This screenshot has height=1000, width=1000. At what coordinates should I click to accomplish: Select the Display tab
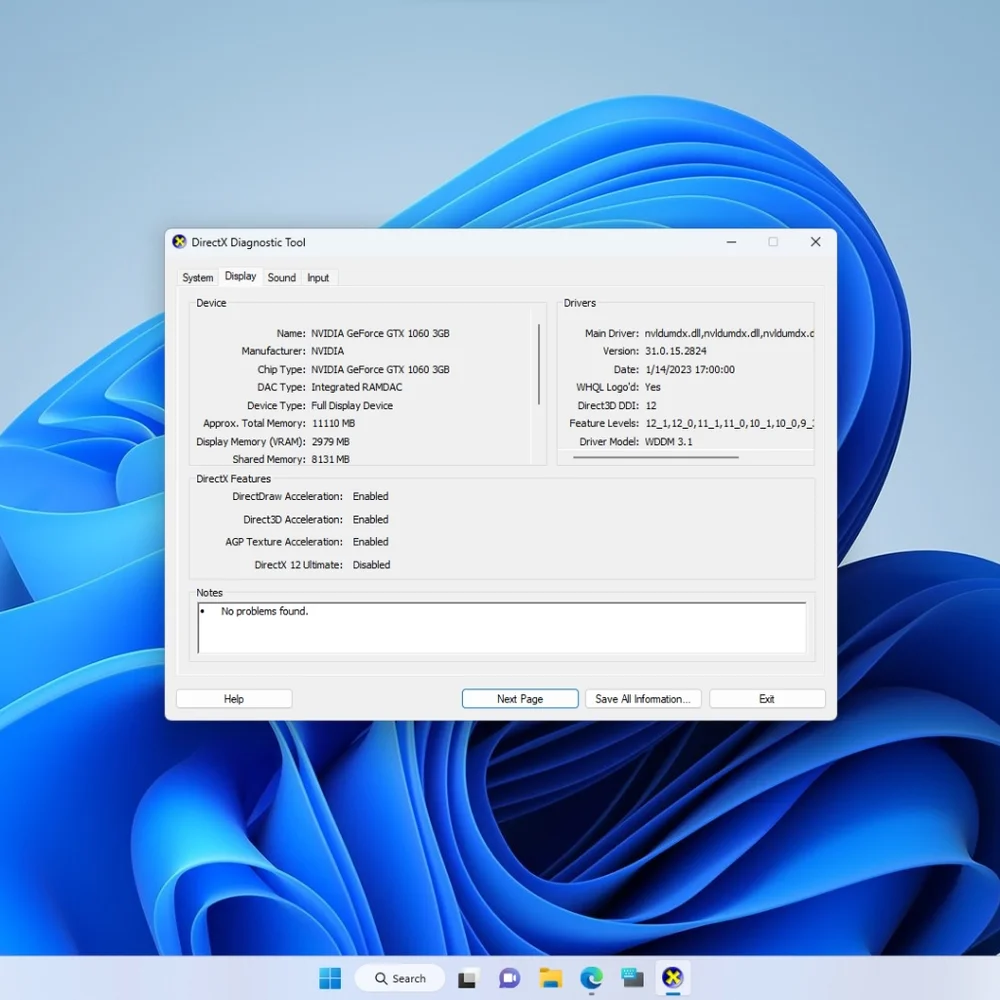[240, 276]
